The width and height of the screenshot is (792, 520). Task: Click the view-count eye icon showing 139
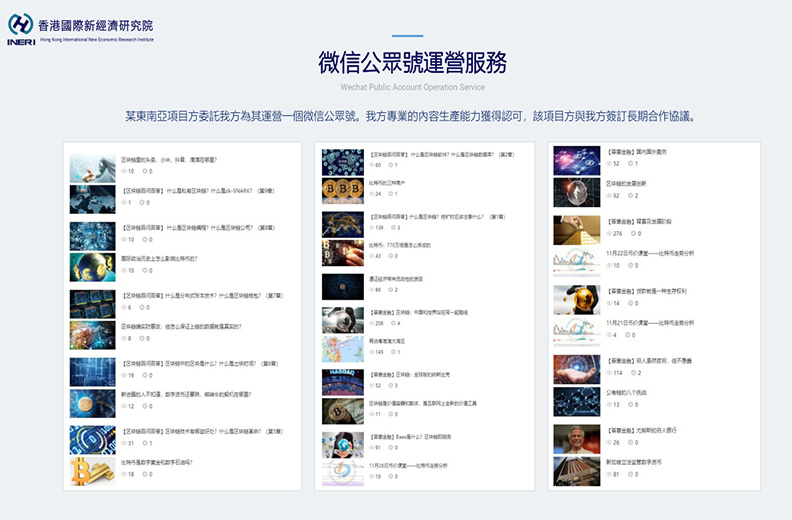[x=371, y=227]
